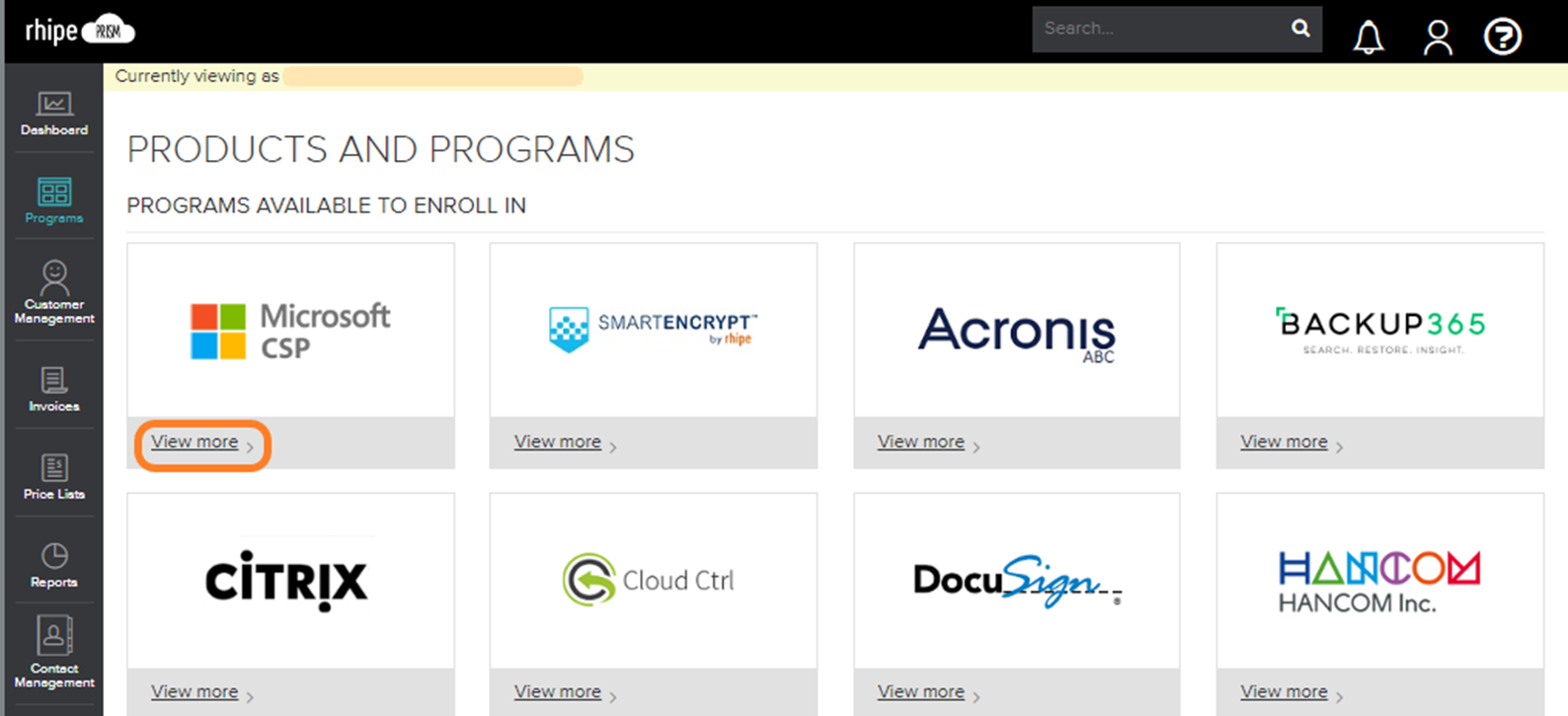Screen dimensions: 1568x716
Task: Click View more under SmartEncrypt
Action: point(558,441)
